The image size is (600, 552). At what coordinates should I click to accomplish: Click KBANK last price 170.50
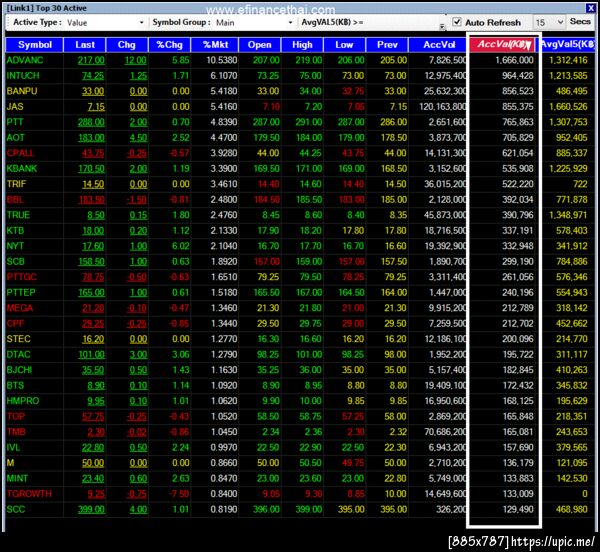click(x=91, y=168)
